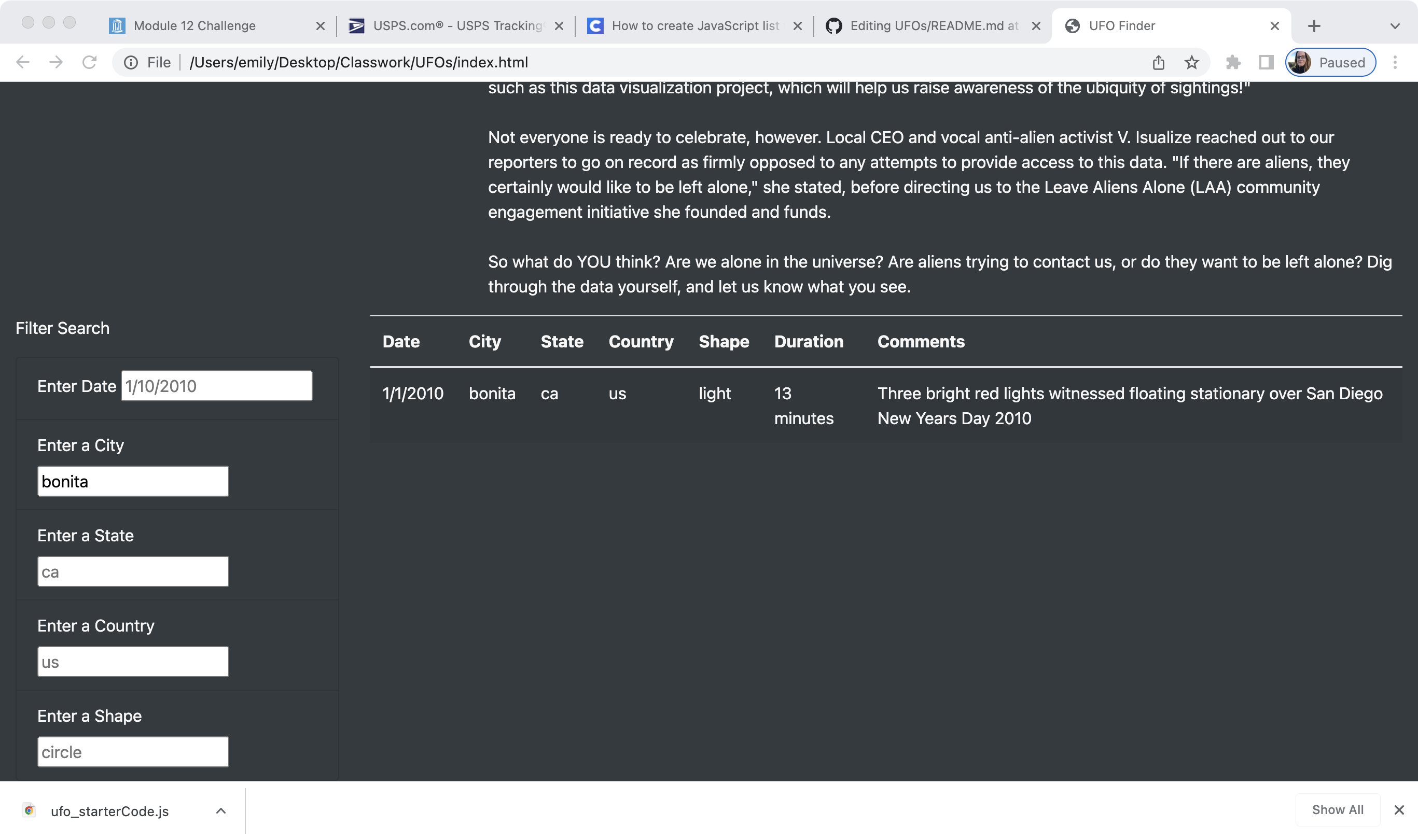Toggle the browser side panel icon
The height and width of the screenshot is (840, 1418).
coord(1267,62)
